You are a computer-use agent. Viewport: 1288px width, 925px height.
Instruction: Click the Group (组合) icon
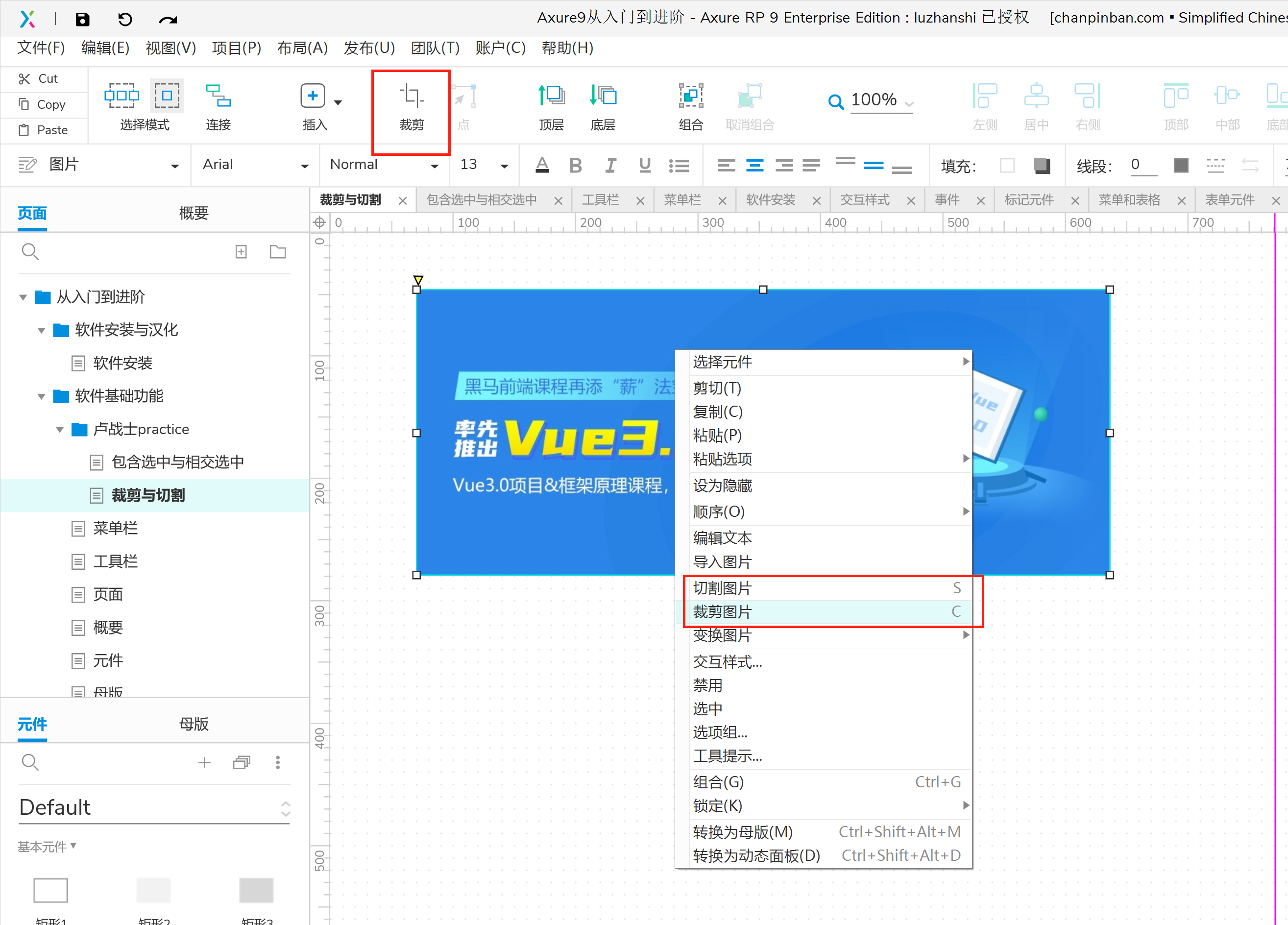691,96
